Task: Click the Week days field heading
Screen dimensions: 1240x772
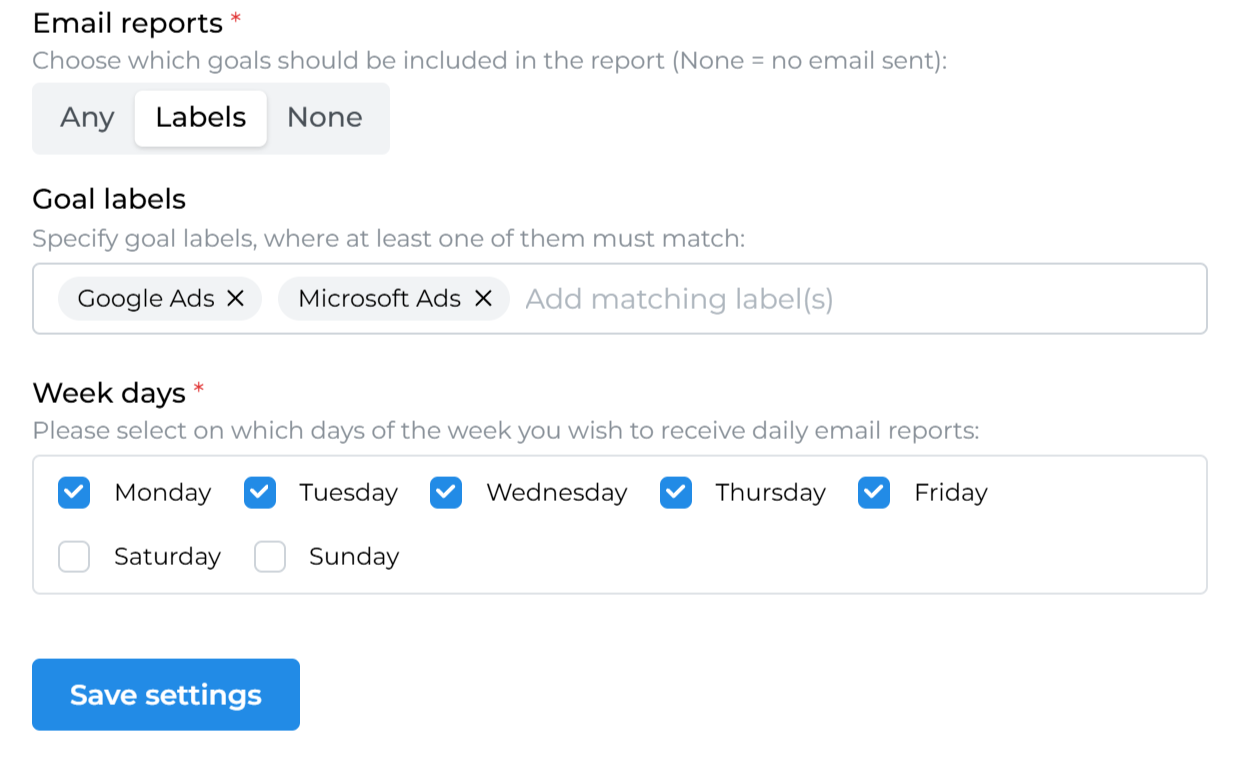Action: (109, 393)
